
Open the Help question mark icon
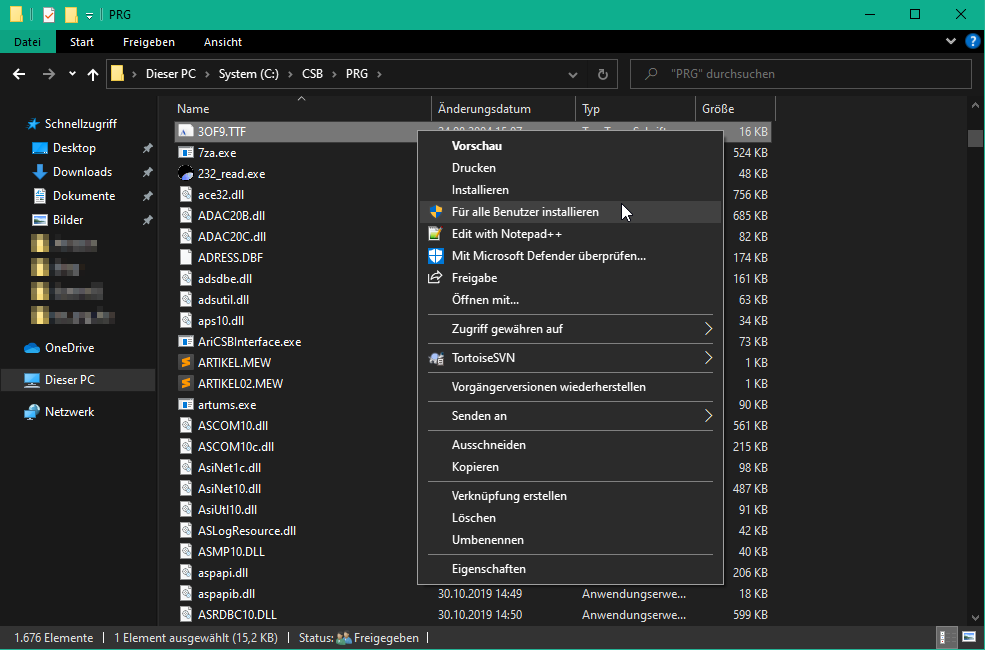point(972,42)
